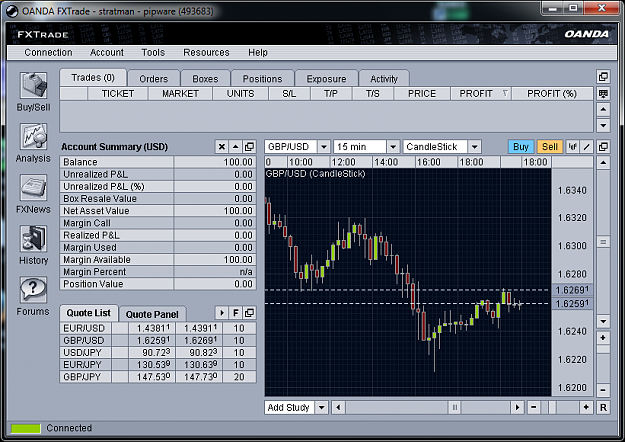Sort by PROFIT column arrow
This screenshot has height=442, width=625.
505,94
